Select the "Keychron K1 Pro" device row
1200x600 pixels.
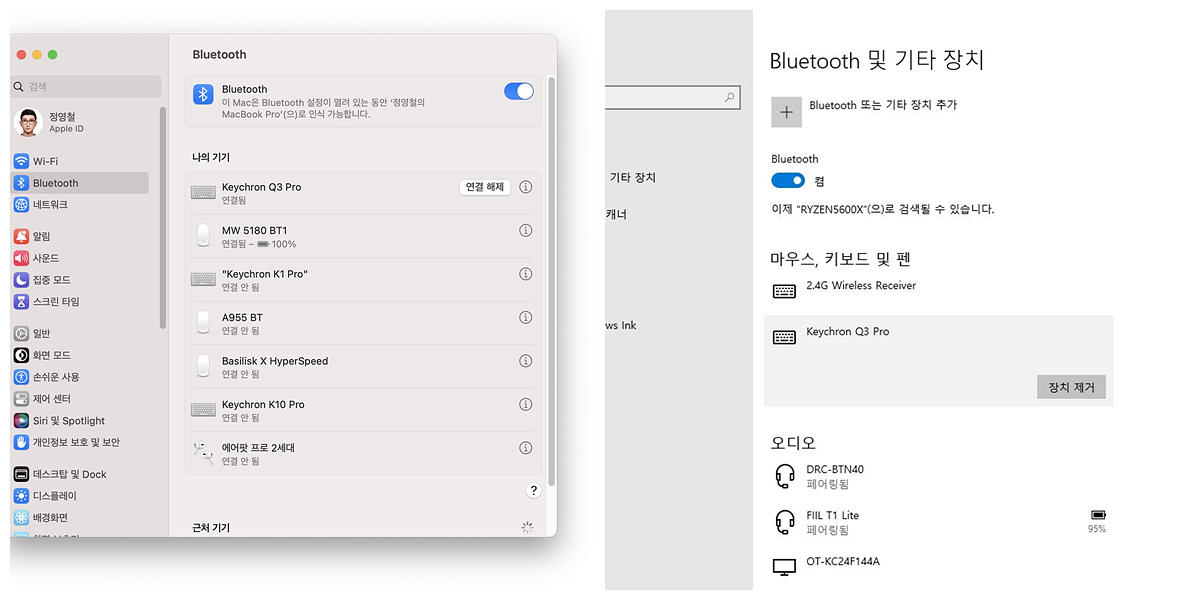(363, 280)
